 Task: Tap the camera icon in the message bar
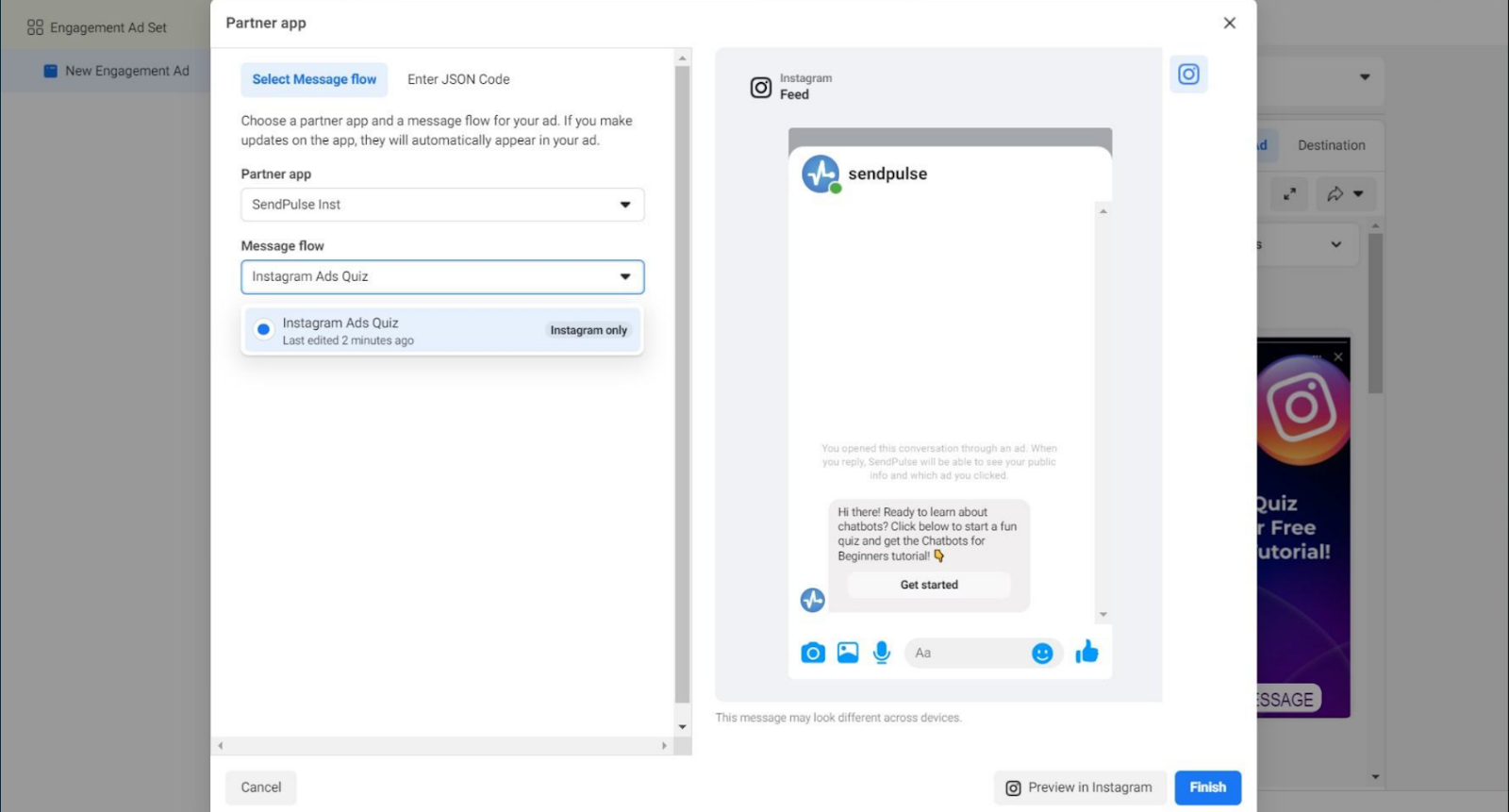tap(813, 653)
